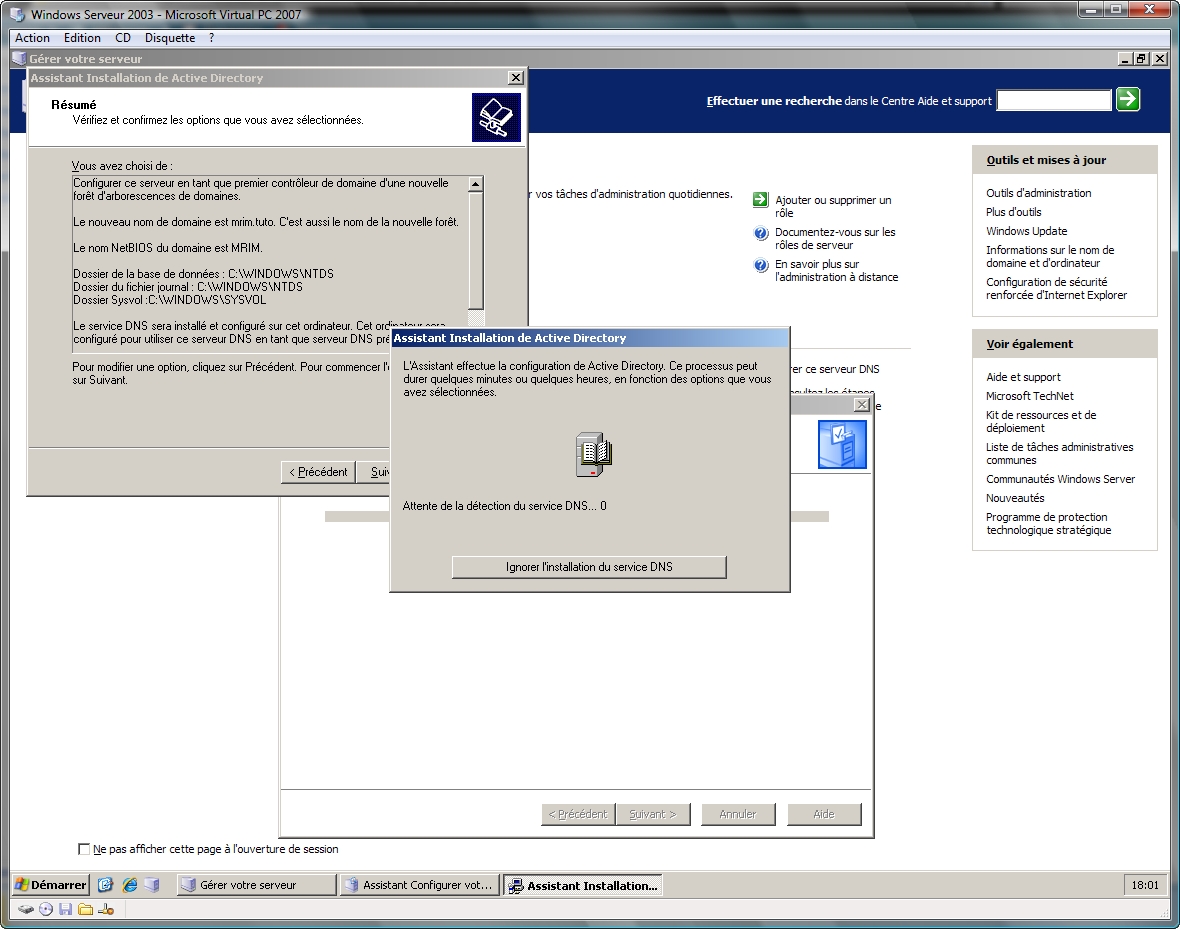Check Ne pas afficher cette page checkbox
Image resolution: width=1180 pixels, height=929 pixels.
84,849
